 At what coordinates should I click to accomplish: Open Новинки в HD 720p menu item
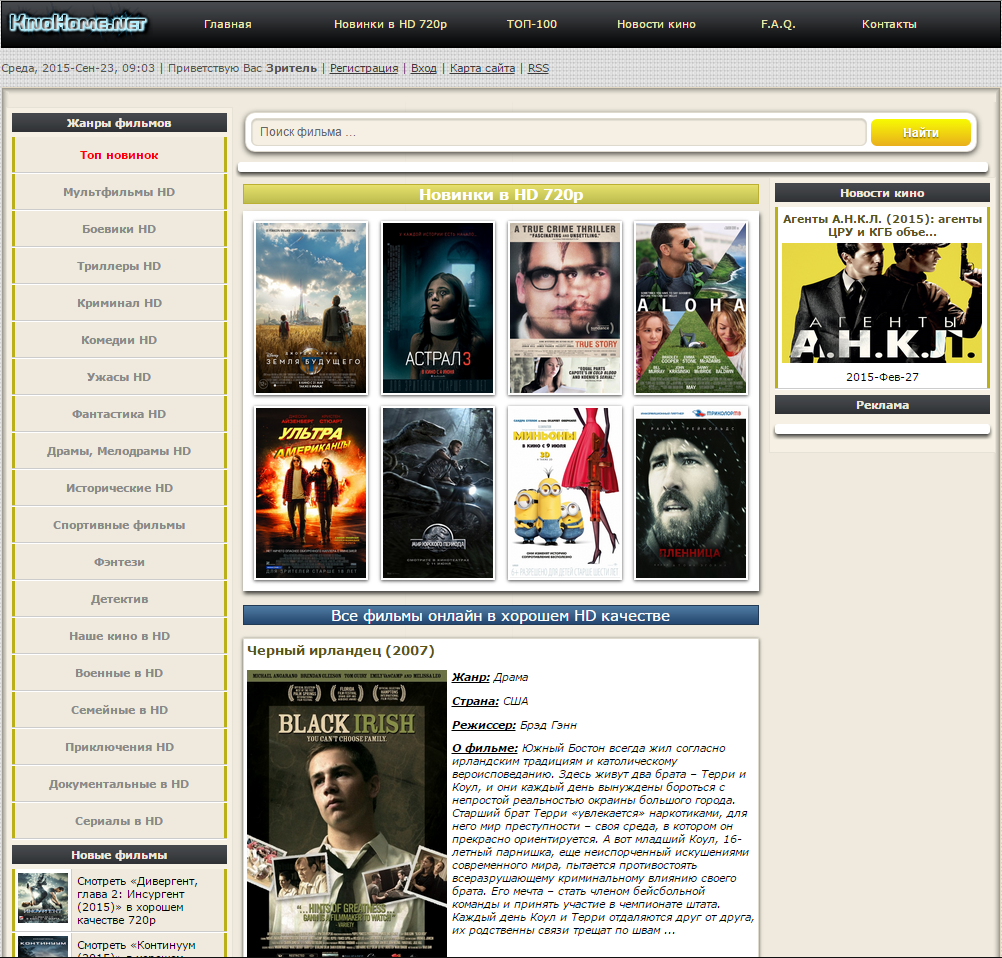click(x=390, y=24)
